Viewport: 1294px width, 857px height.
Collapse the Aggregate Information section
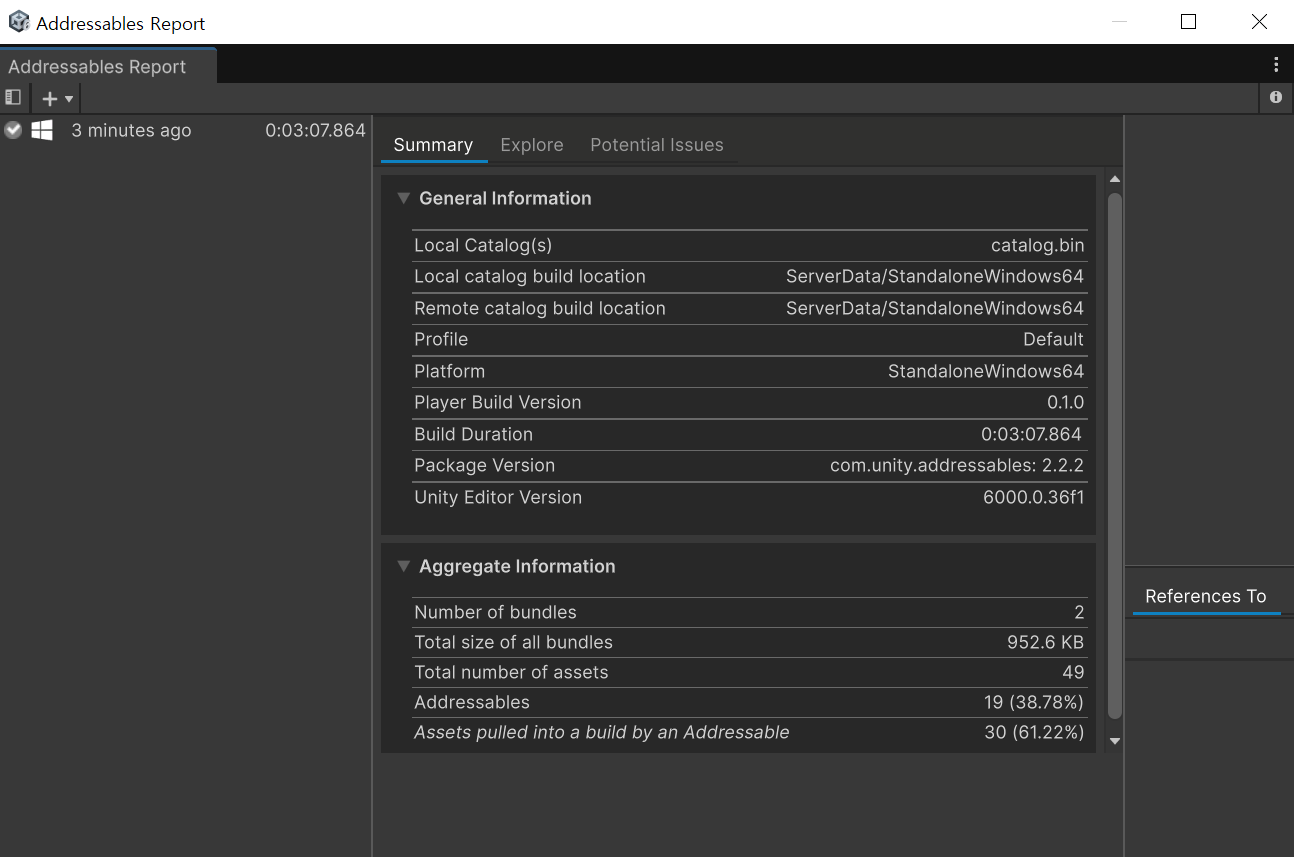[x=404, y=566]
